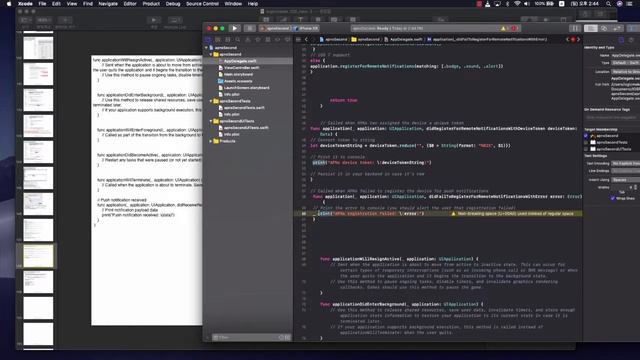Show the File inspector tab

coord(621,40)
